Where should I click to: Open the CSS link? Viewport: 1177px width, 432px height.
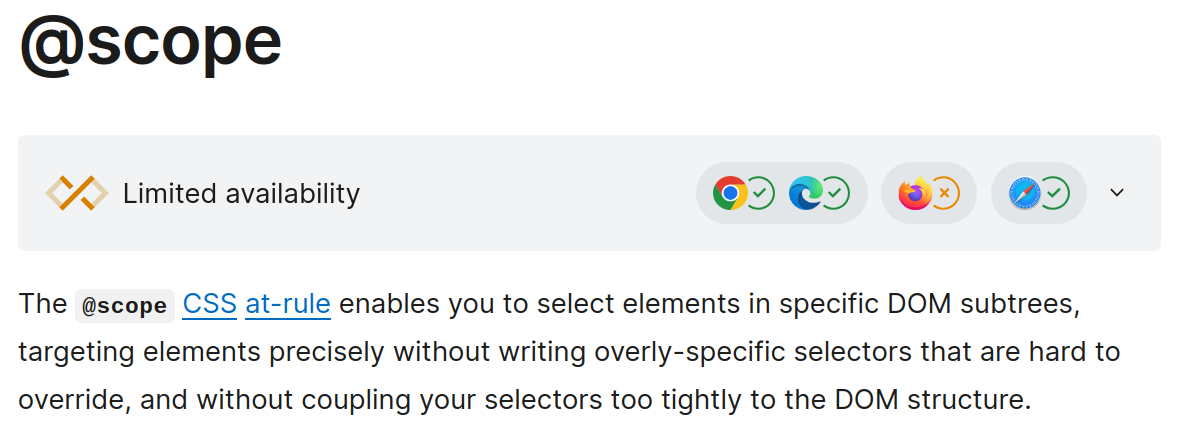click(209, 304)
